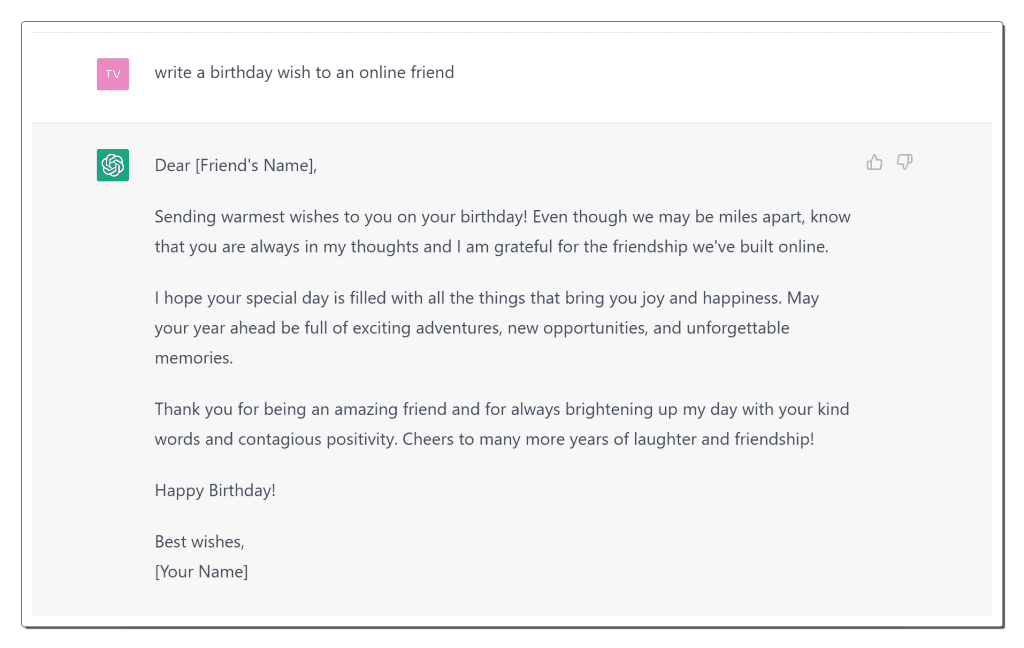Click the word 'memories.' in response
The width and height of the screenshot is (1024, 648).
coord(193,358)
